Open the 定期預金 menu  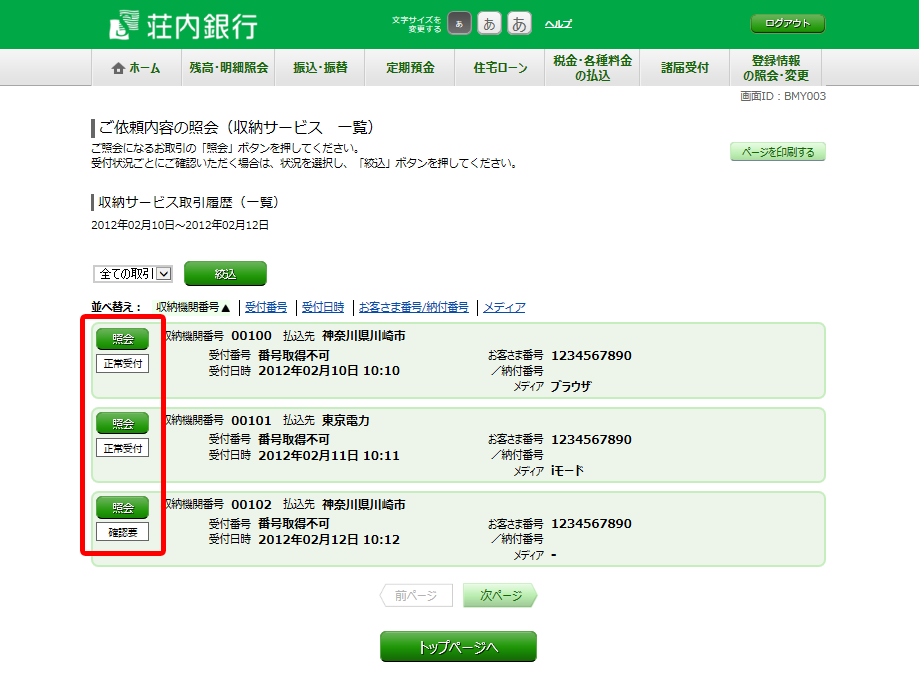[411, 68]
